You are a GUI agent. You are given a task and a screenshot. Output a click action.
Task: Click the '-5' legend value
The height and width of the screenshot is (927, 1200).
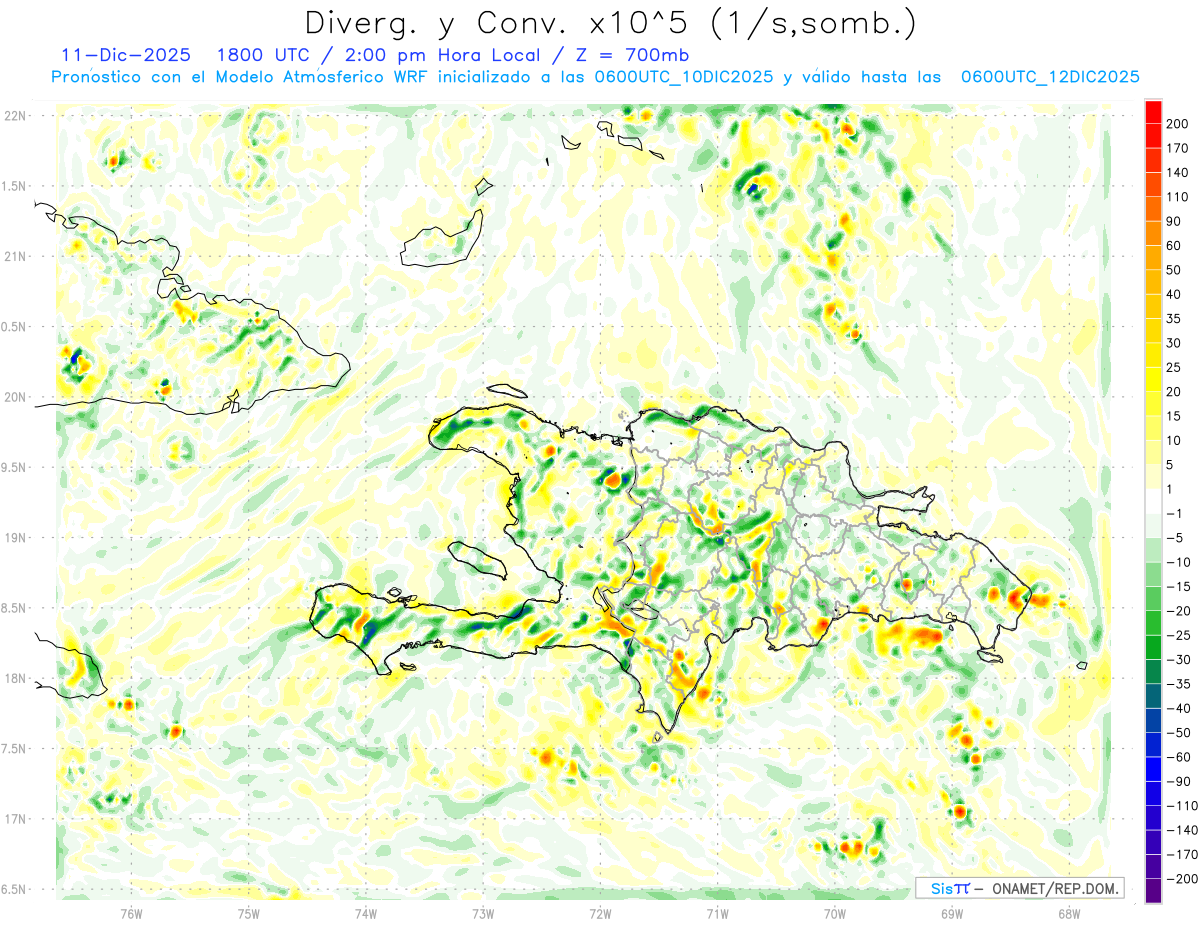coord(1175,539)
